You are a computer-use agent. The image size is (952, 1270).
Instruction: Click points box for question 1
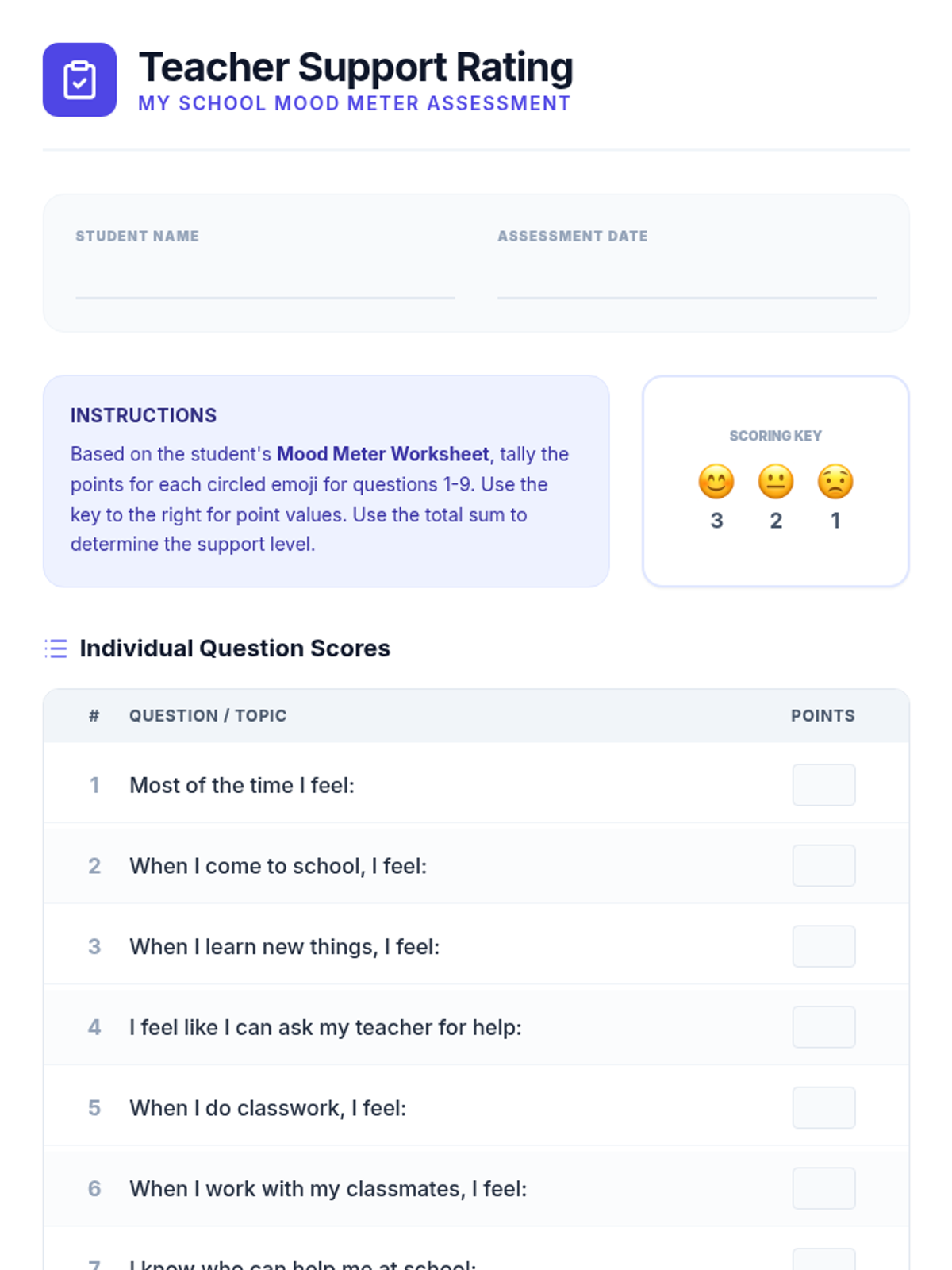coord(823,785)
